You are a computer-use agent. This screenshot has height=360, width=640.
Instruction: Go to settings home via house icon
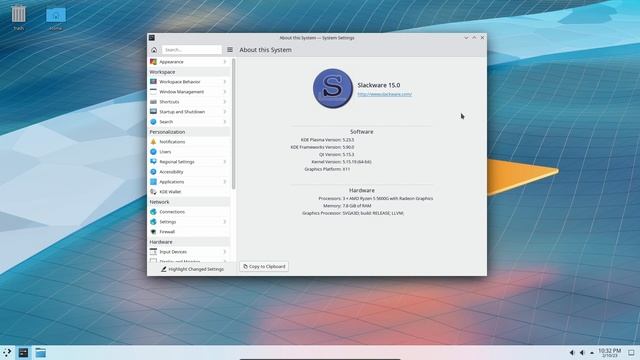tap(154, 50)
